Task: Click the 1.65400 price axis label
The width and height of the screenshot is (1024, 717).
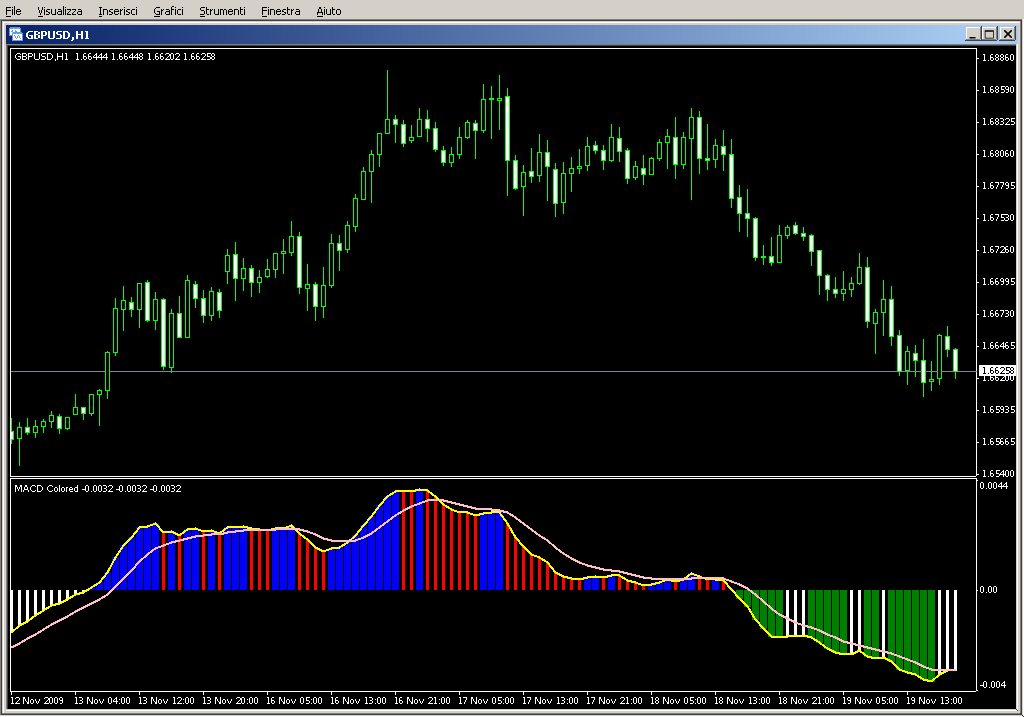Action: (999, 473)
